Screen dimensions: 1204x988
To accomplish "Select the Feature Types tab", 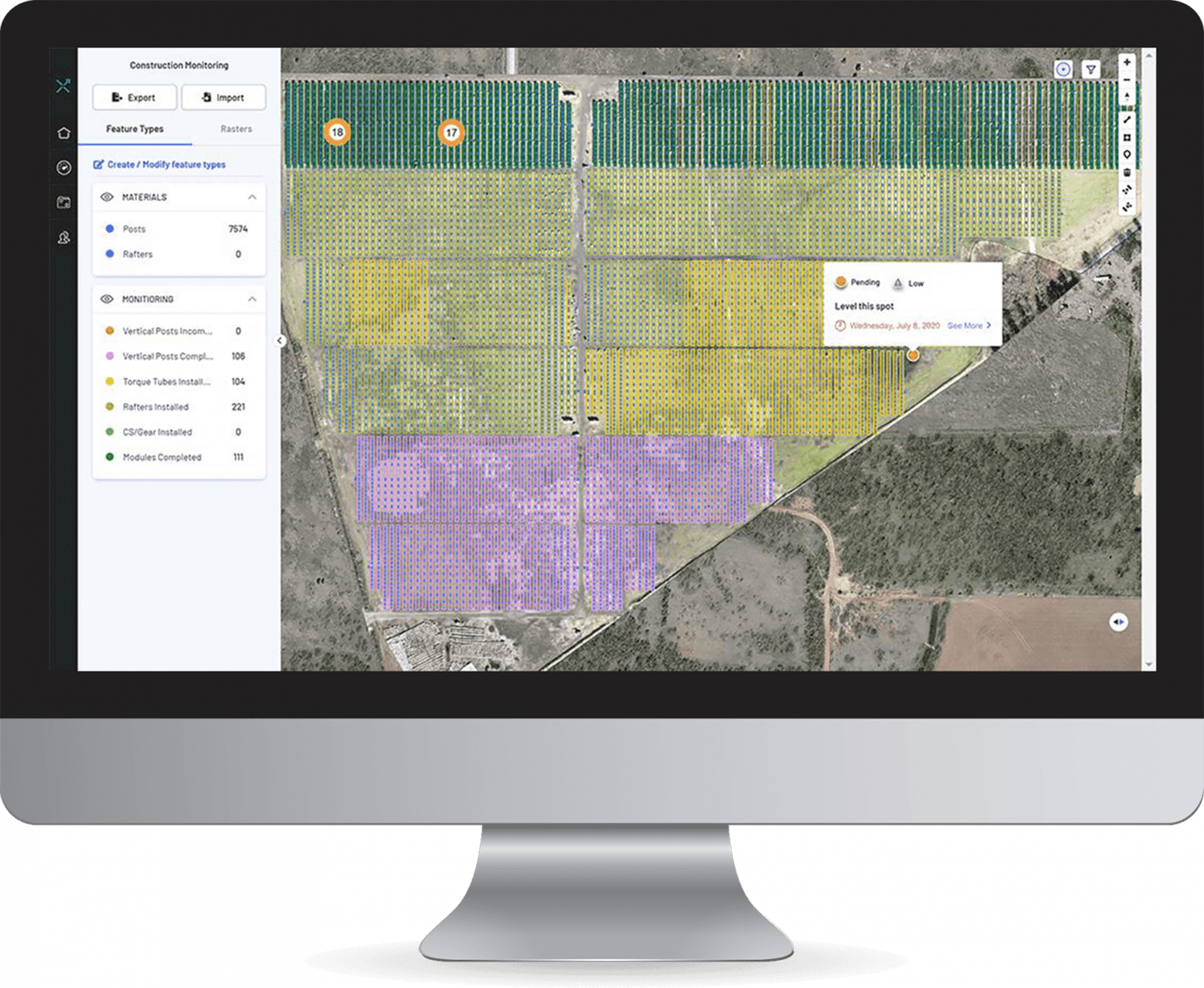I will [135, 129].
